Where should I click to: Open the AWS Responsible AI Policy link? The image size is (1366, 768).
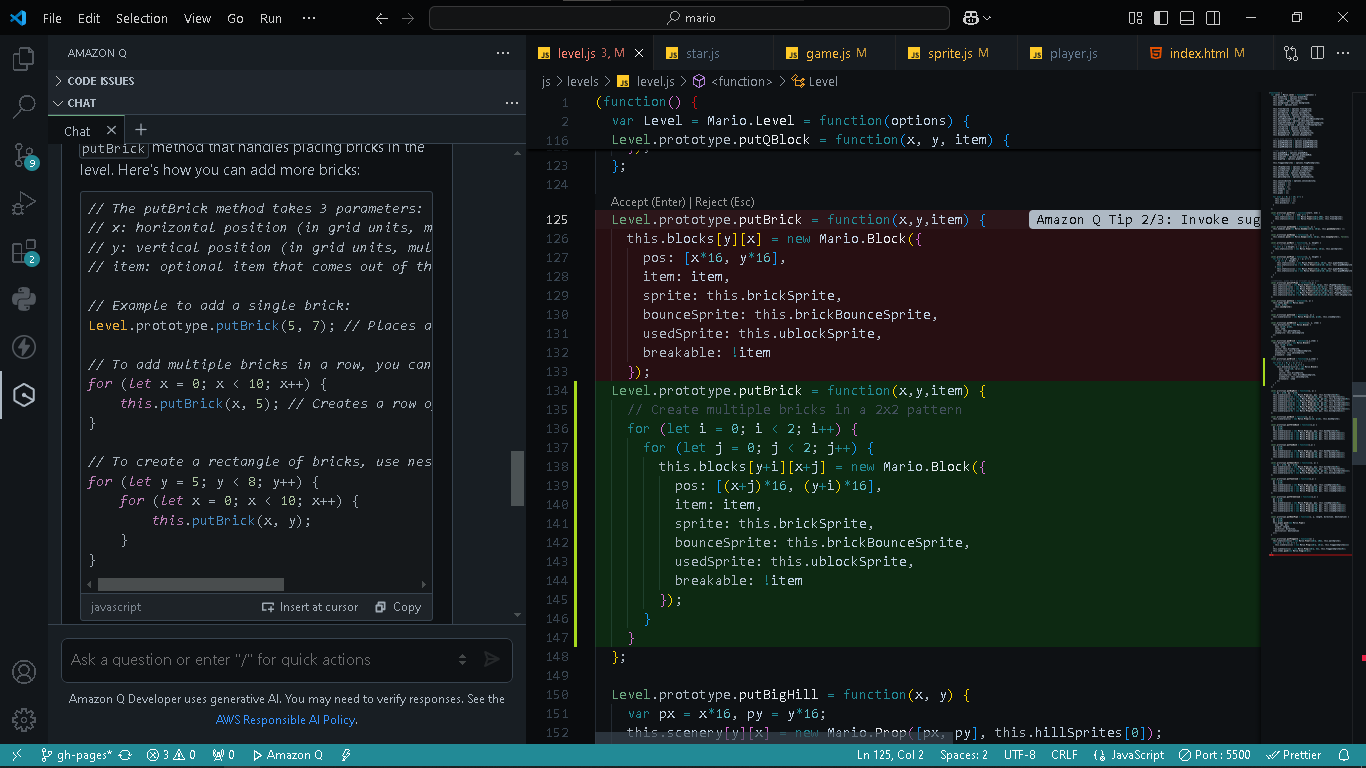285,720
